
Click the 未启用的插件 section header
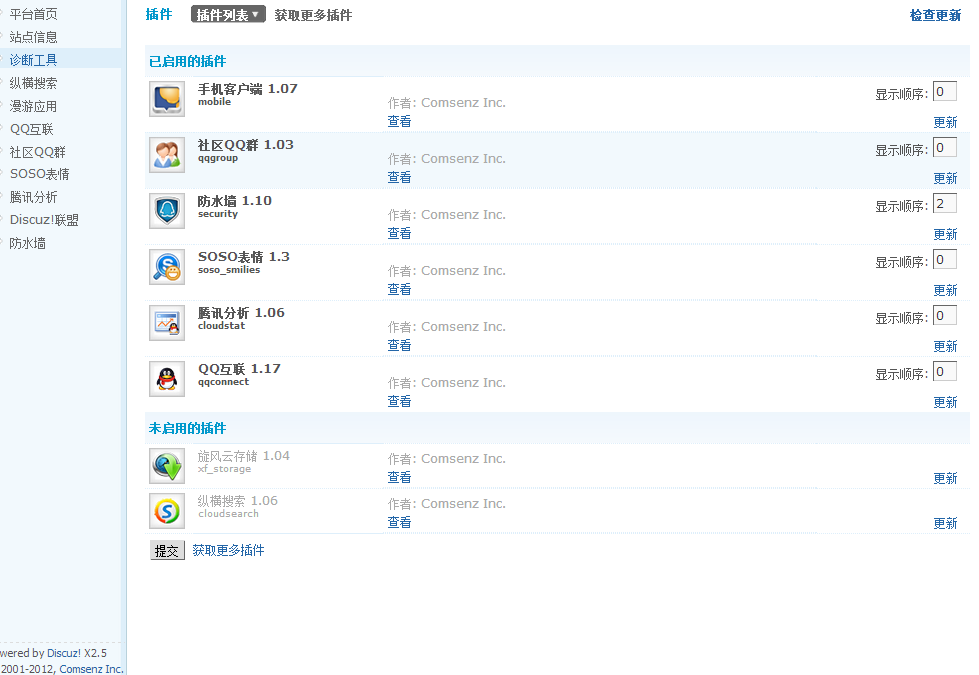coord(187,428)
